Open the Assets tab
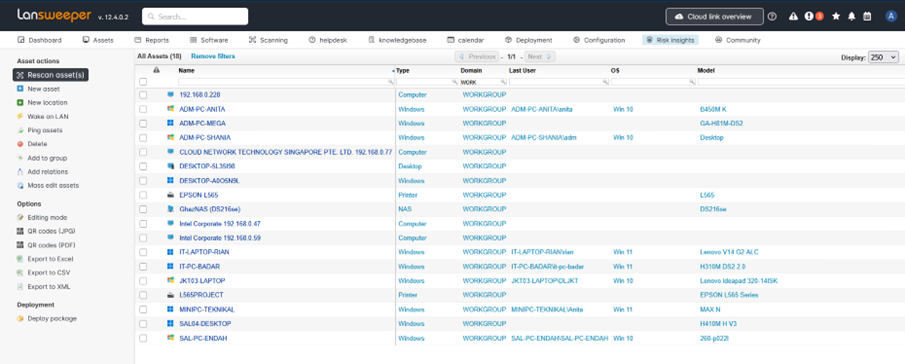 [98, 40]
